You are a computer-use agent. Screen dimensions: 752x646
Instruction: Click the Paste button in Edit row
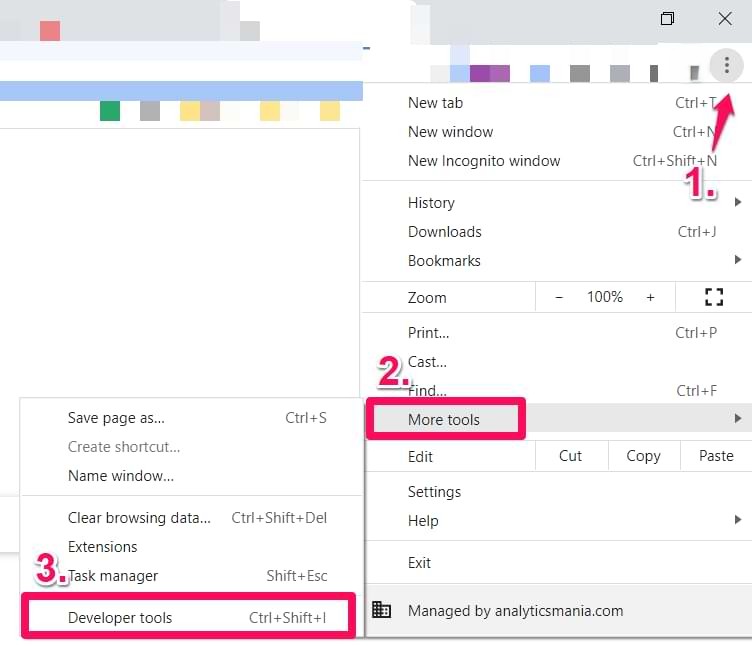716,456
